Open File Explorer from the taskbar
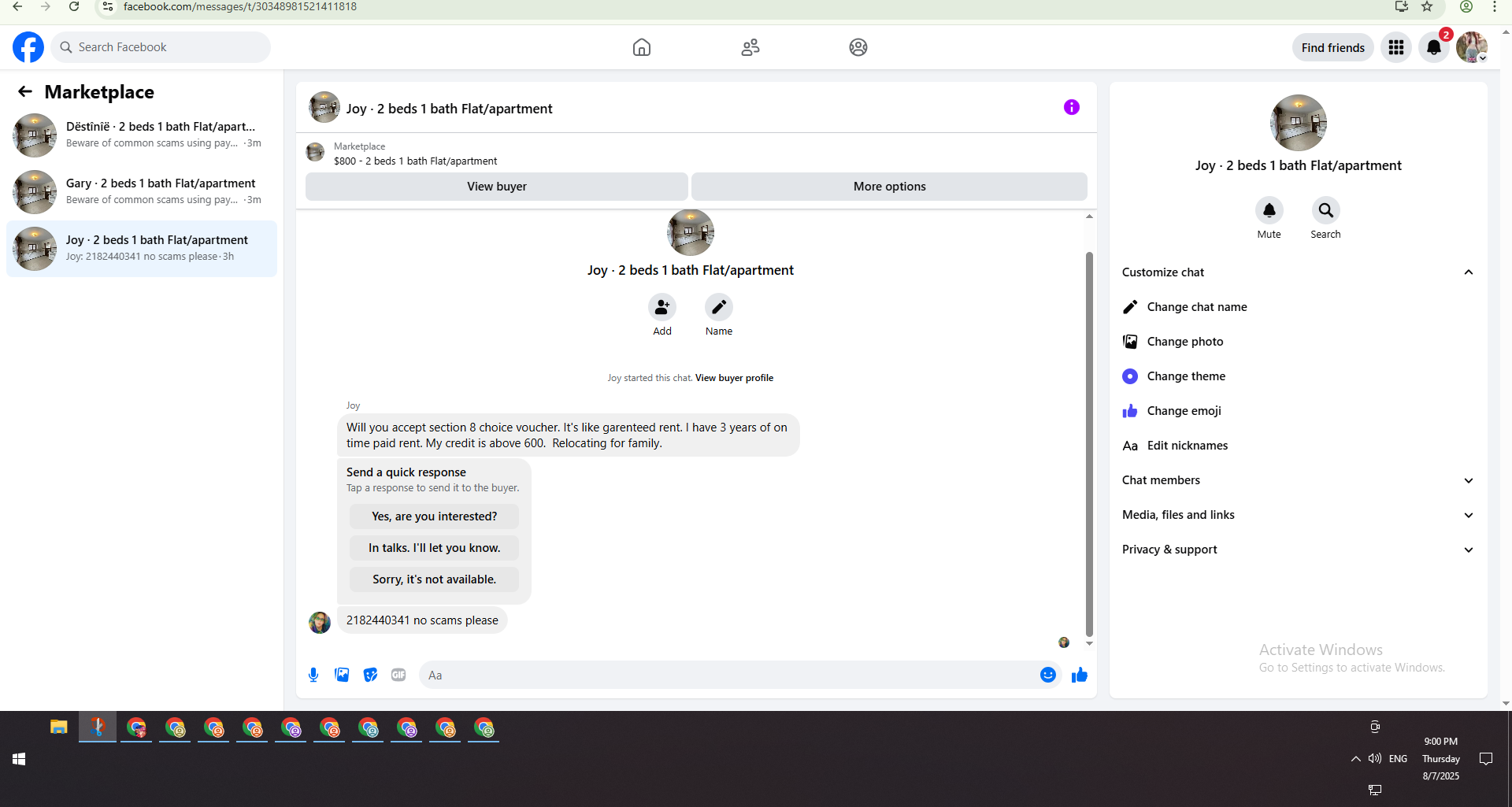 click(59, 727)
